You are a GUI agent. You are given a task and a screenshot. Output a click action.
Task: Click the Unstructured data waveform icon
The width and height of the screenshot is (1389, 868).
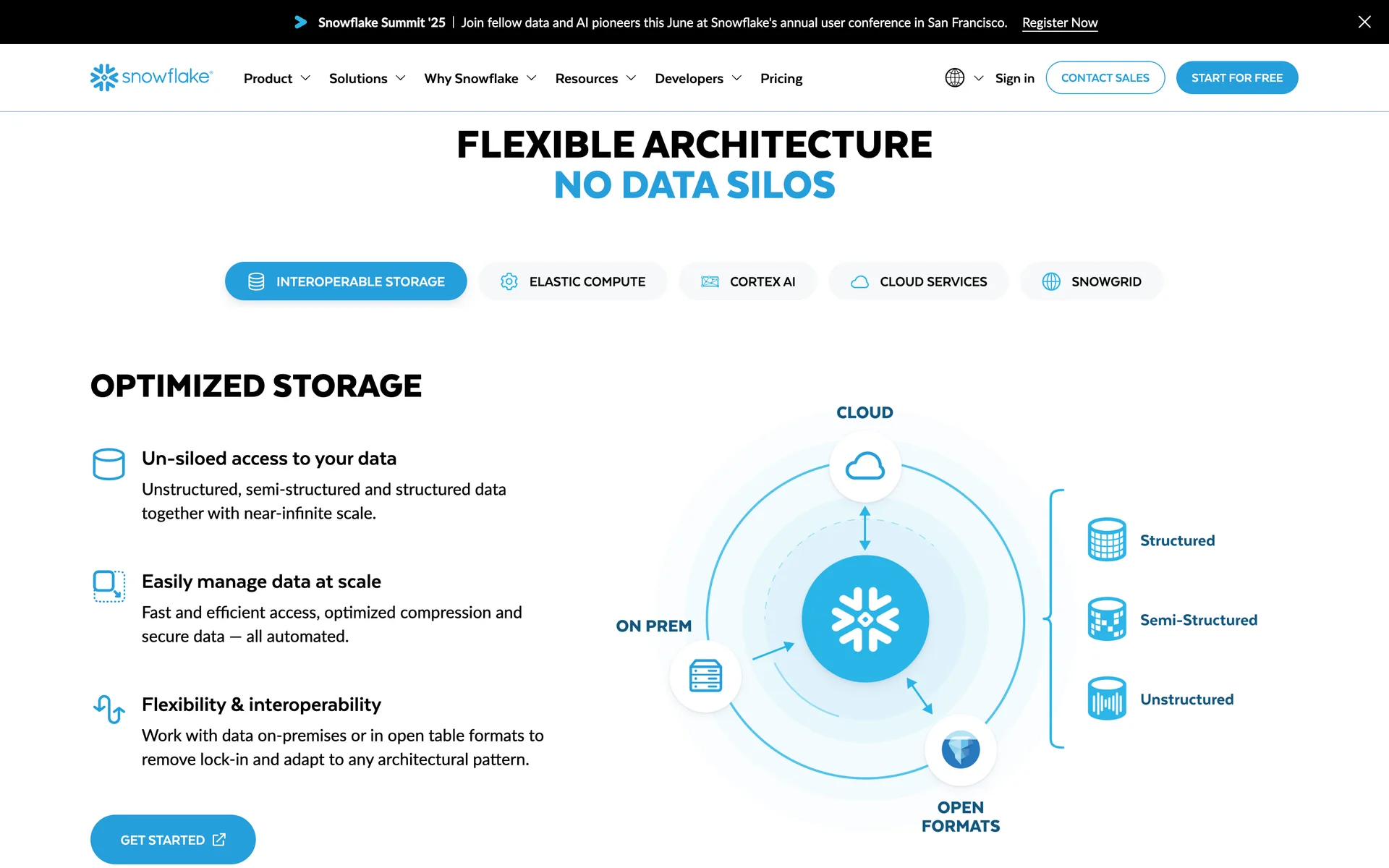1106,699
